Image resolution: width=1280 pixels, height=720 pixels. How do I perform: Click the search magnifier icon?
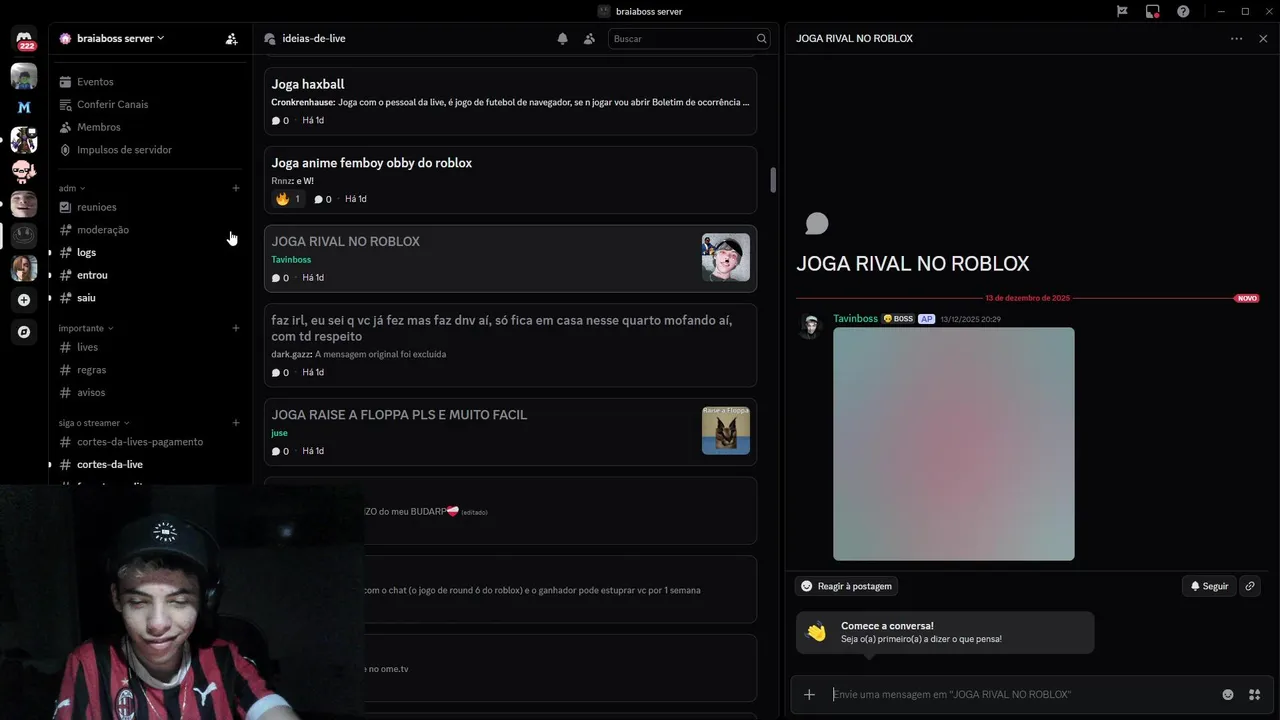[x=762, y=39]
